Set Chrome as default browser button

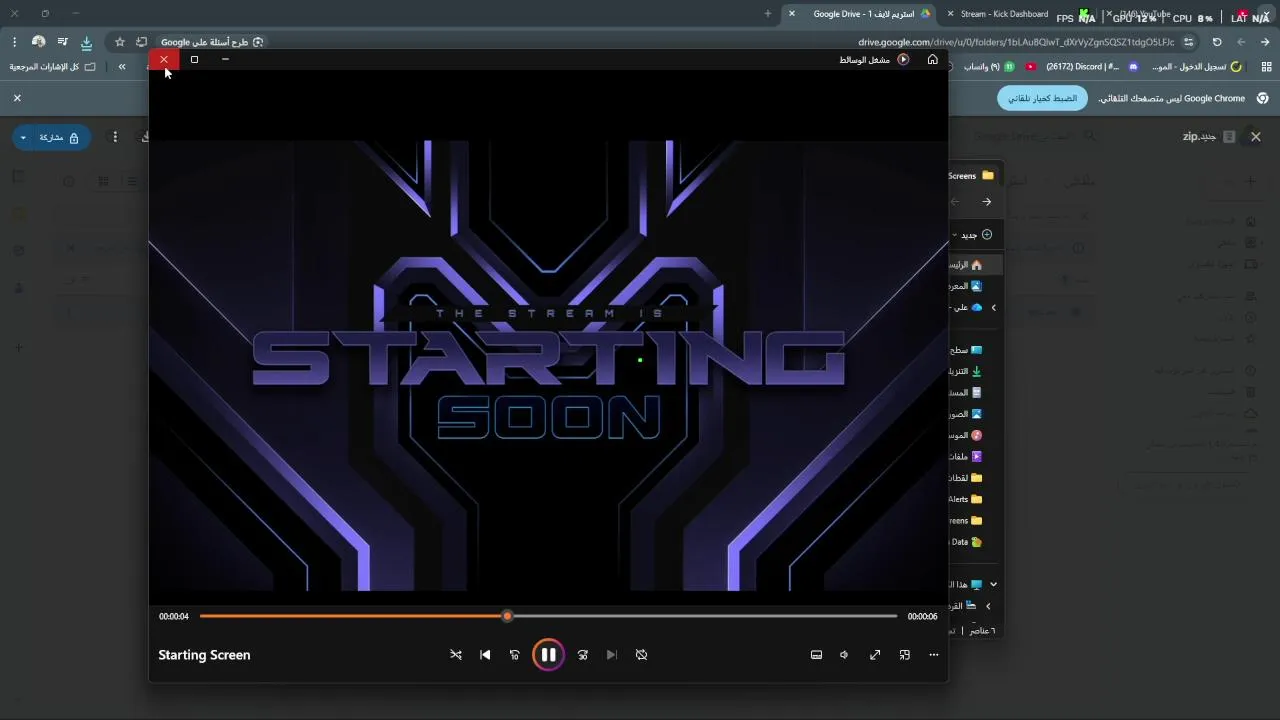pyautogui.click(x=1042, y=98)
